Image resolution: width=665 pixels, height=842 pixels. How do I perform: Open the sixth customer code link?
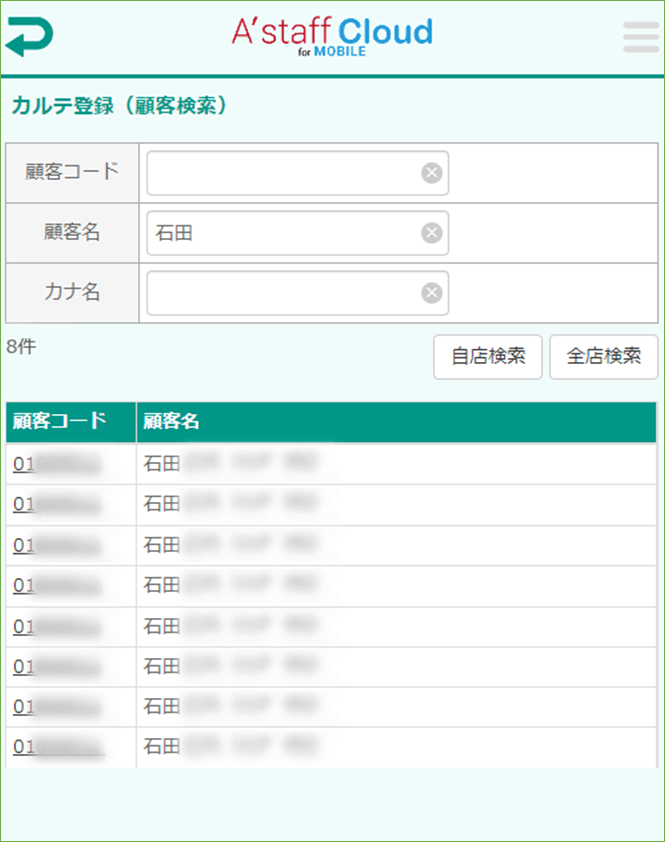tap(56, 667)
